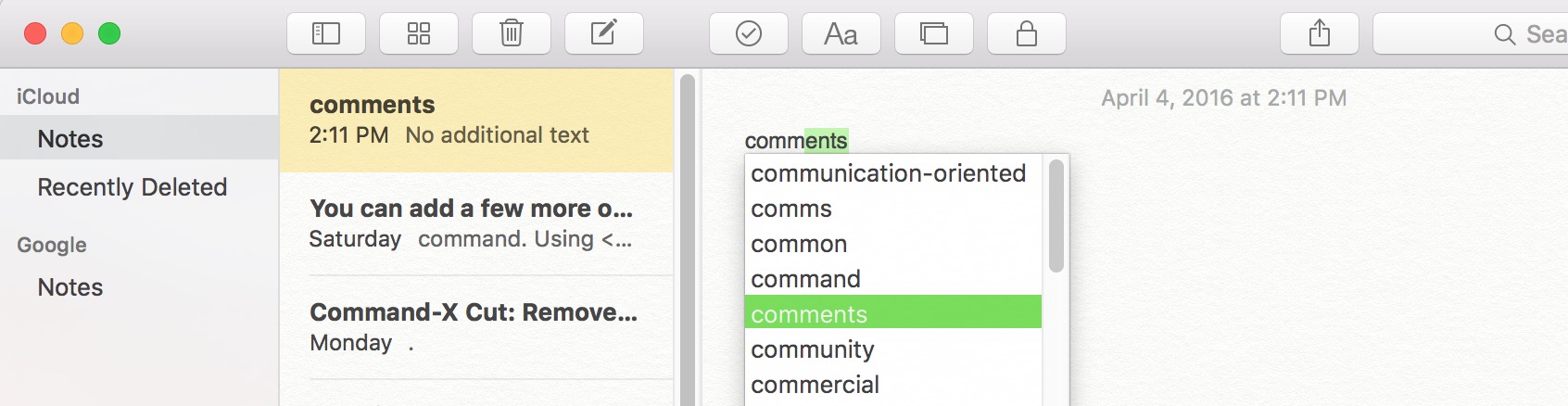
Task: Select the Google Notes folder
Action: [x=139, y=287]
